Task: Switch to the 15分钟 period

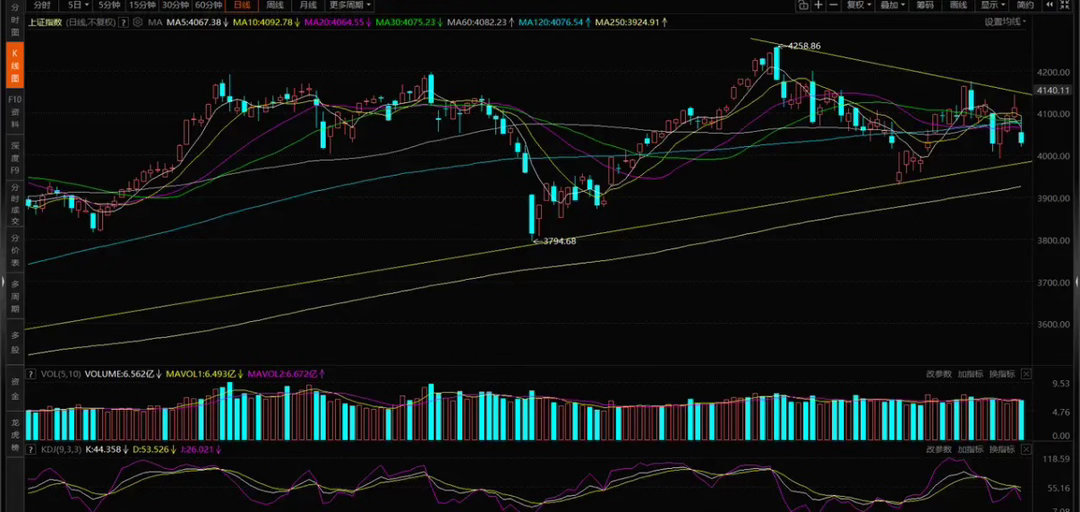Action: coord(142,5)
